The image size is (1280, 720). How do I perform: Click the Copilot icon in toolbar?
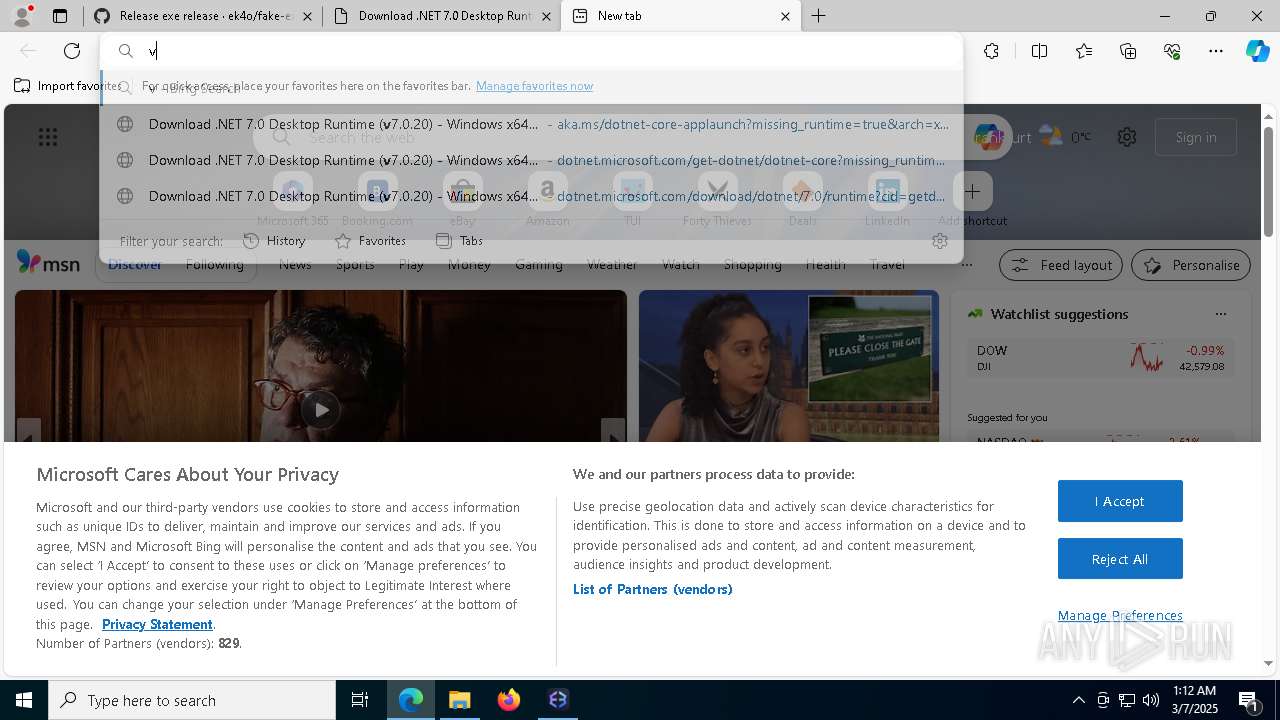coord(1257,51)
